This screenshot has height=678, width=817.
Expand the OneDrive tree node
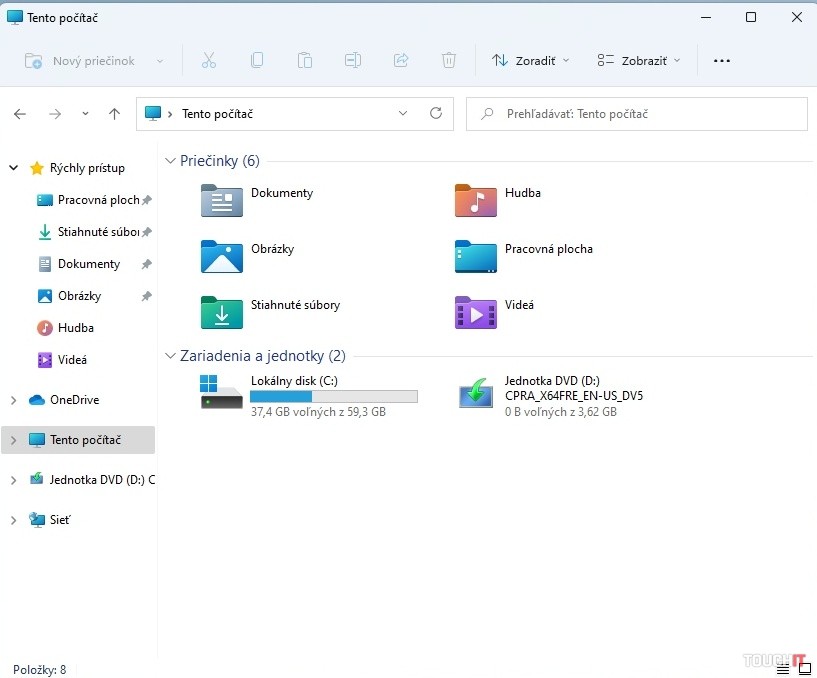(x=13, y=400)
